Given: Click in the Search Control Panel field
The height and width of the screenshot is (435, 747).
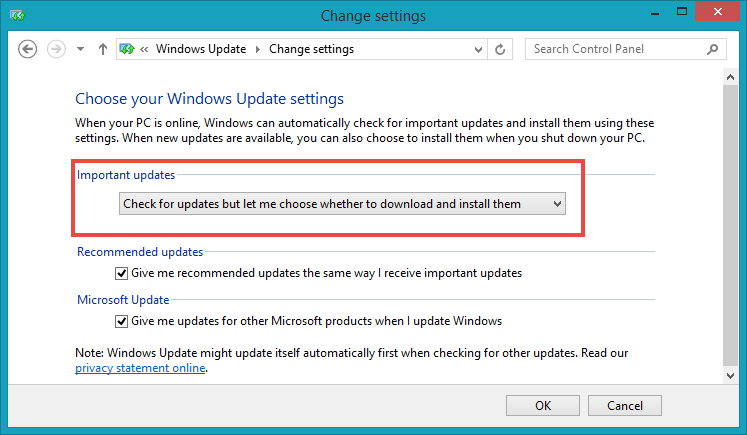Looking at the screenshot, I should point(617,49).
